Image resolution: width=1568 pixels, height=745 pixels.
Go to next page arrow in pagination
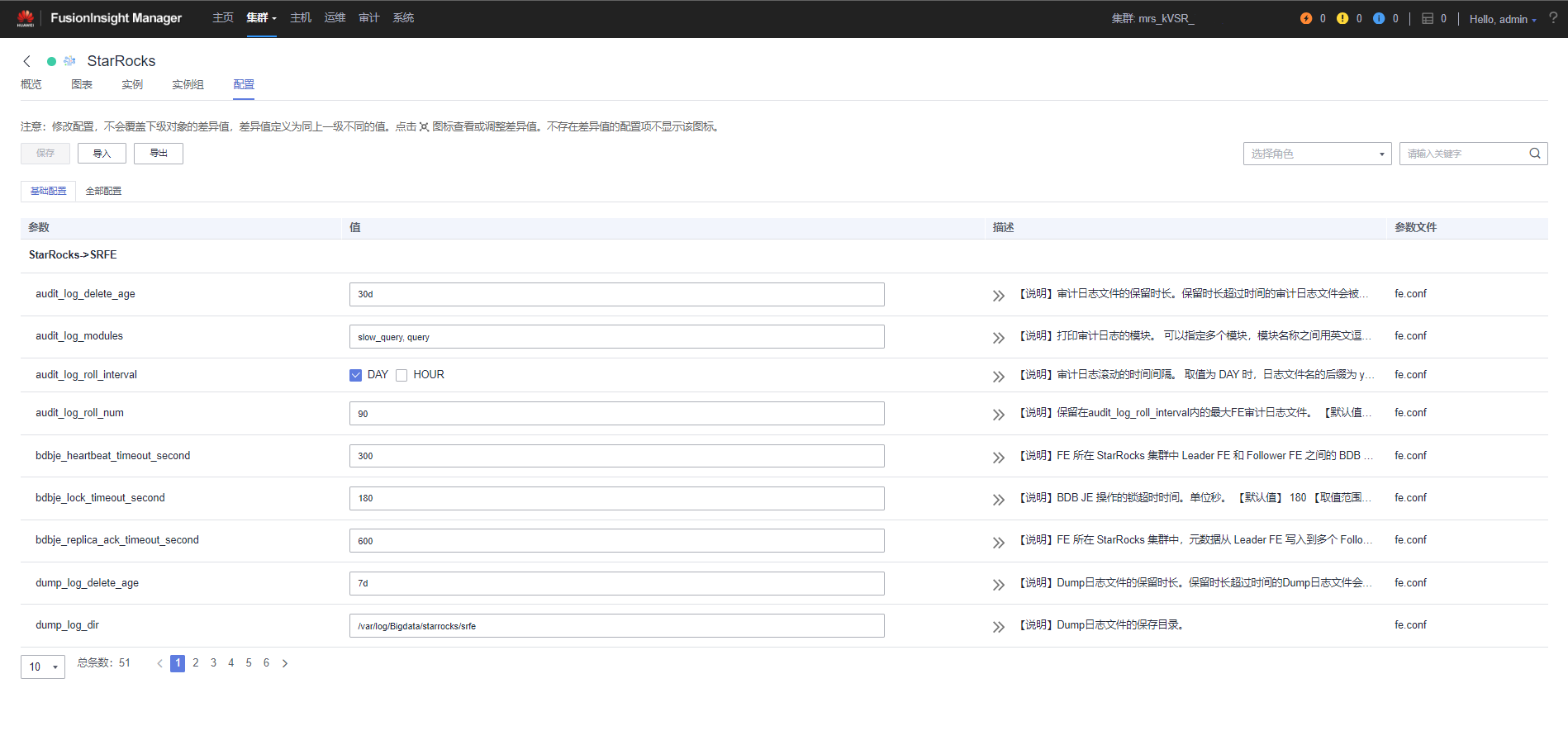pos(285,663)
